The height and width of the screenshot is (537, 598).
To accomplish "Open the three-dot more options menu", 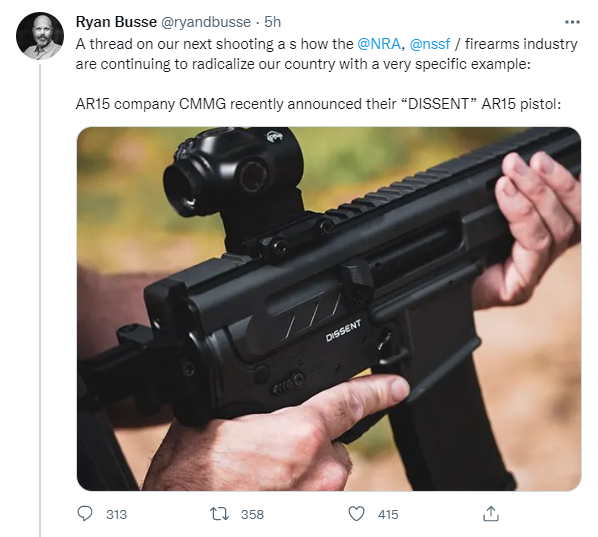I will (x=572, y=22).
